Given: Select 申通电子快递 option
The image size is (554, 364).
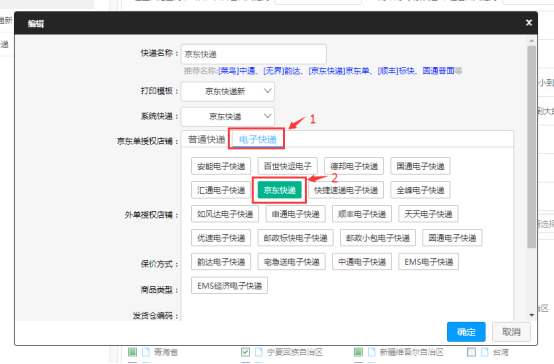Looking at the screenshot, I should 295,214.
